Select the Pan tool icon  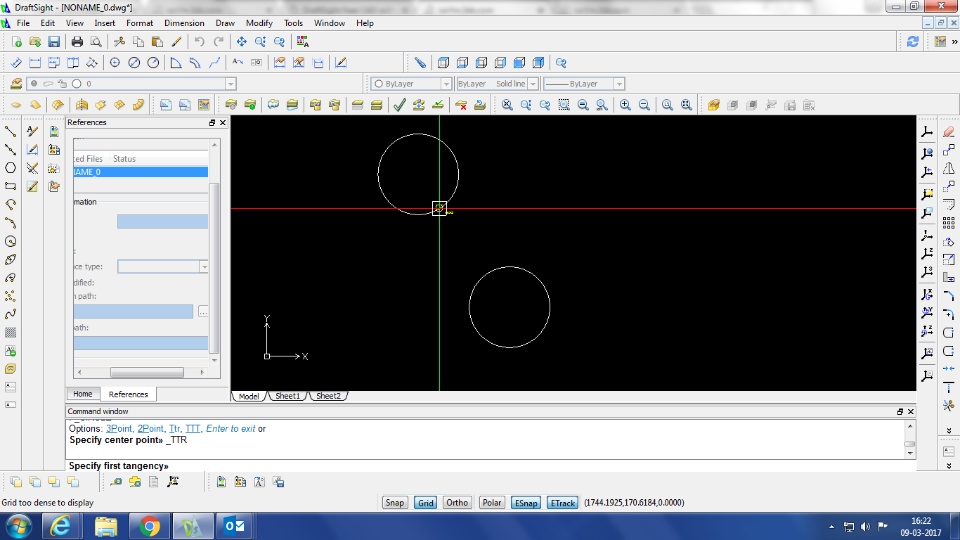coord(241,42)
